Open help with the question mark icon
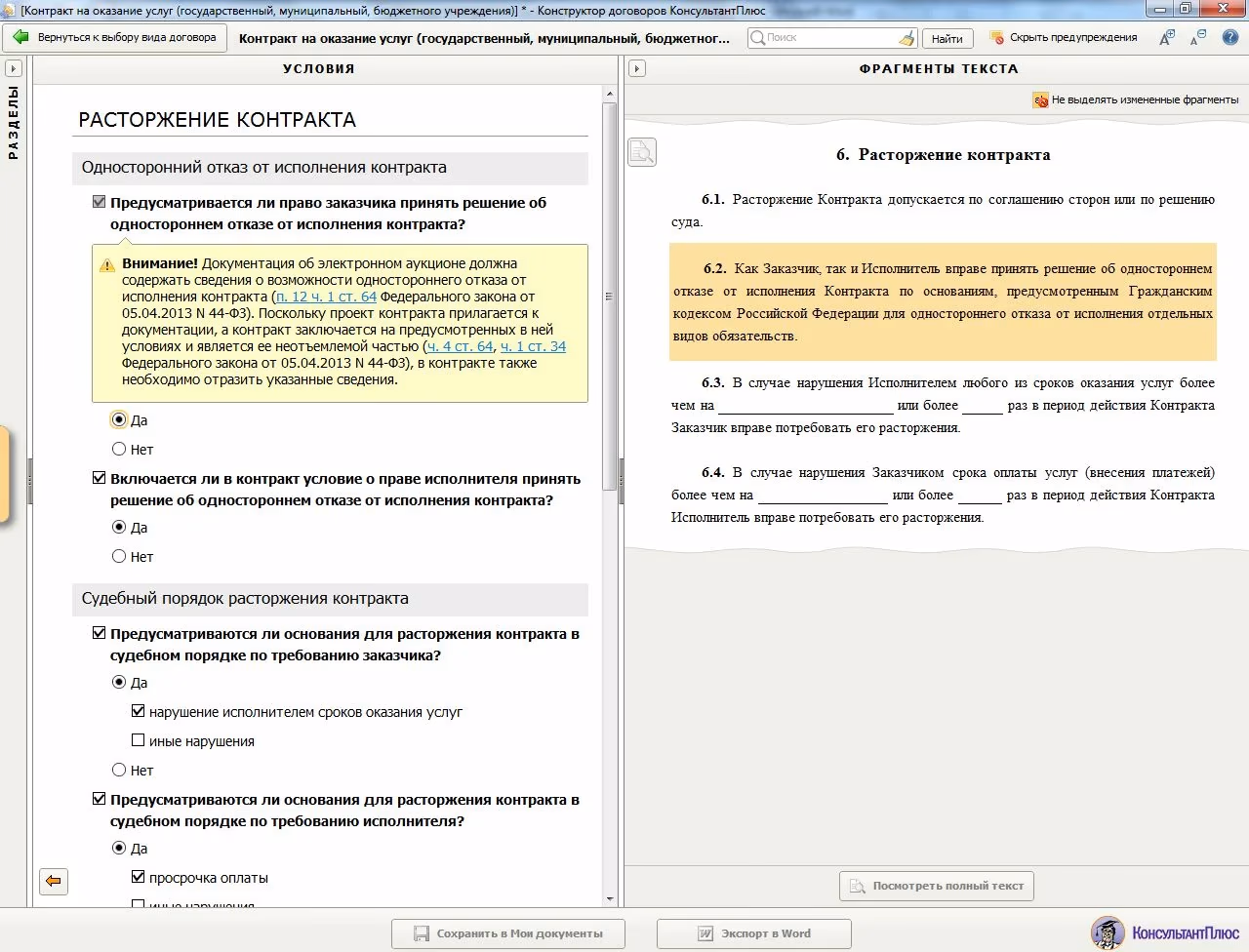The height and width of the screenshot is (952, 1249). pyautogui.click(x=1230, y=38)
